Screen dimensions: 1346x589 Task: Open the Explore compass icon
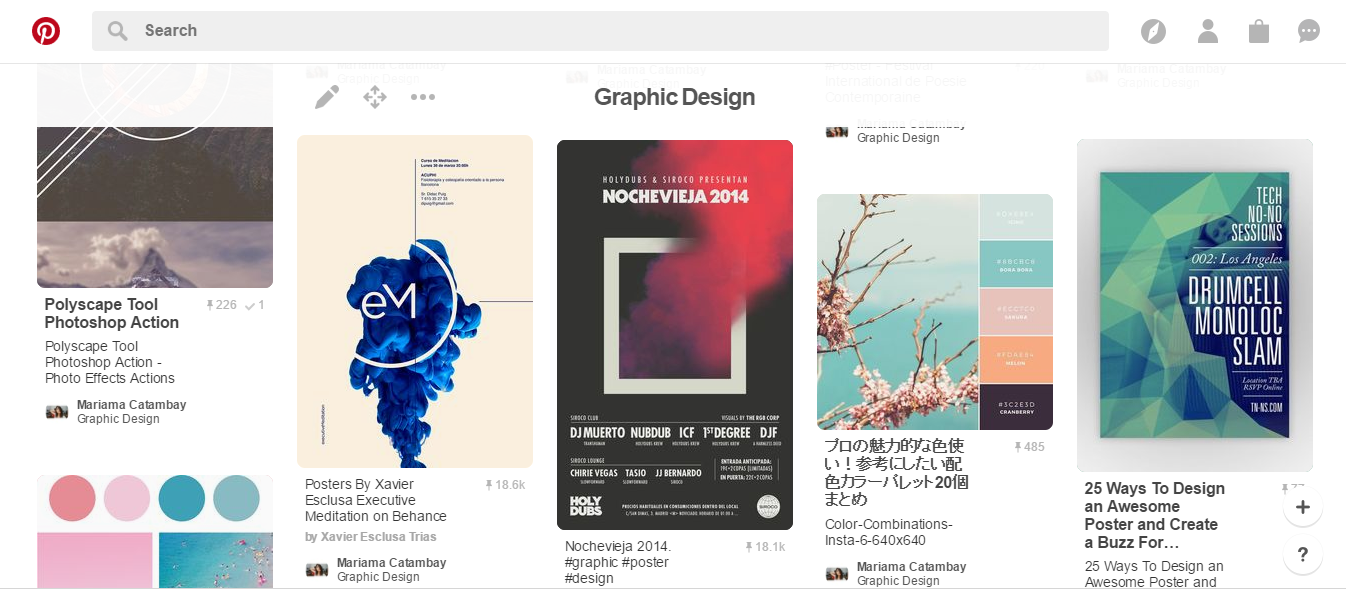[1153, 31]
